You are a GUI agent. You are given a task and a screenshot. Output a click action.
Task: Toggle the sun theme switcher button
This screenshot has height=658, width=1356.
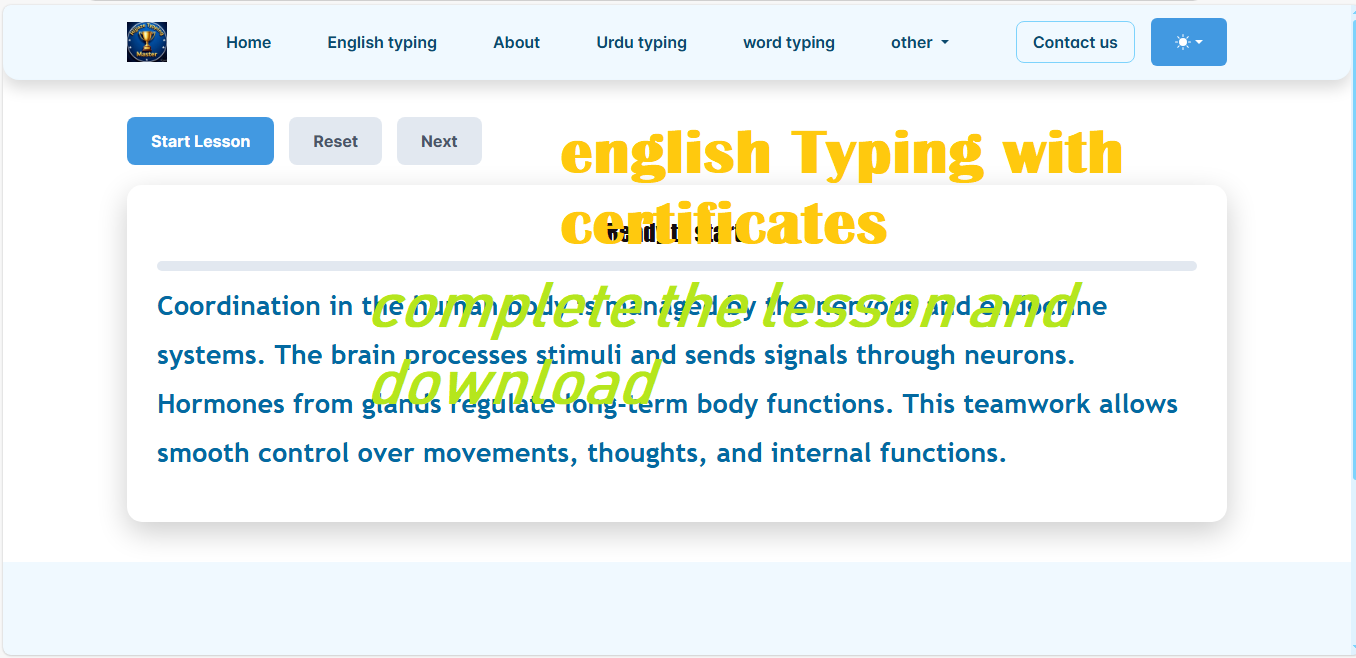tap(1188, 42)
